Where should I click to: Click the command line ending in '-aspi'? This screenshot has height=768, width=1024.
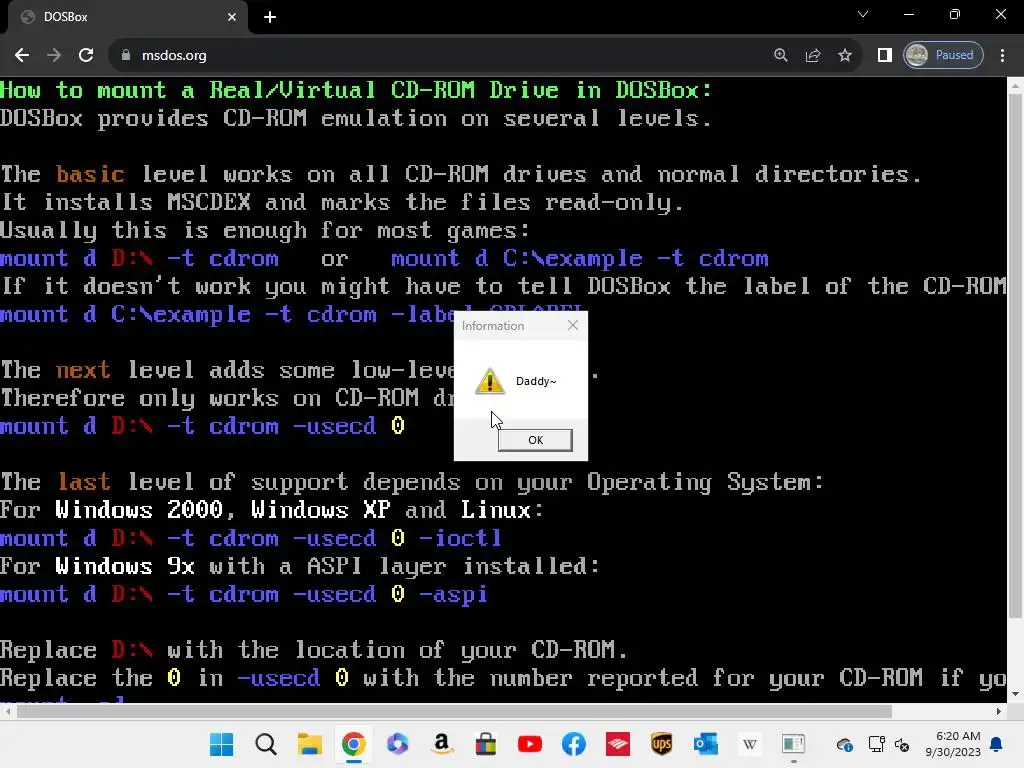244,594
